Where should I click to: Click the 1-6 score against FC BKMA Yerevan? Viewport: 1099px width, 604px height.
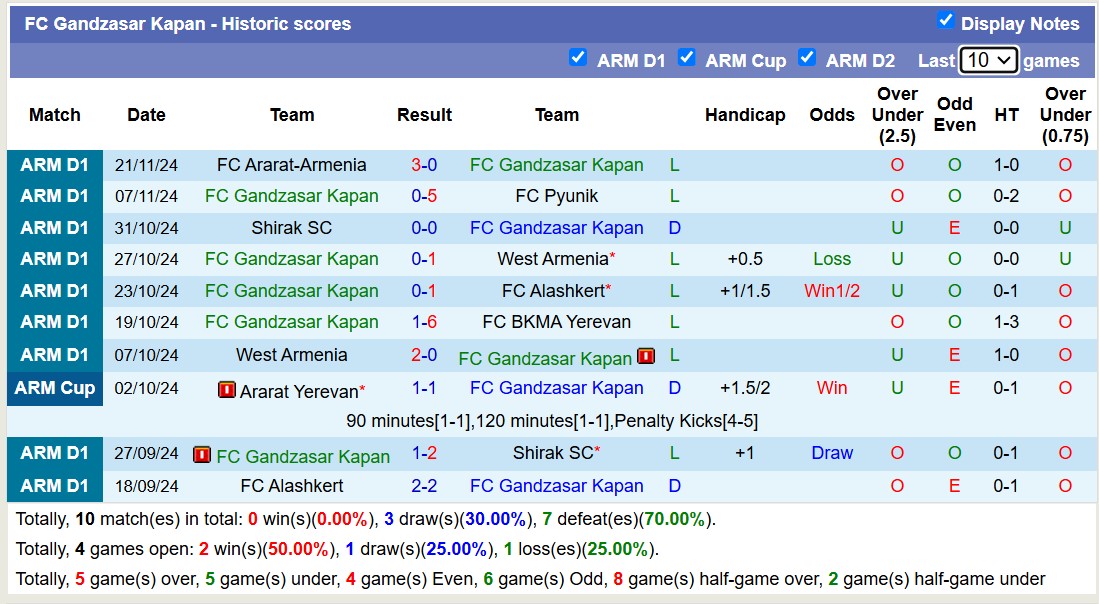pos(424,322)
